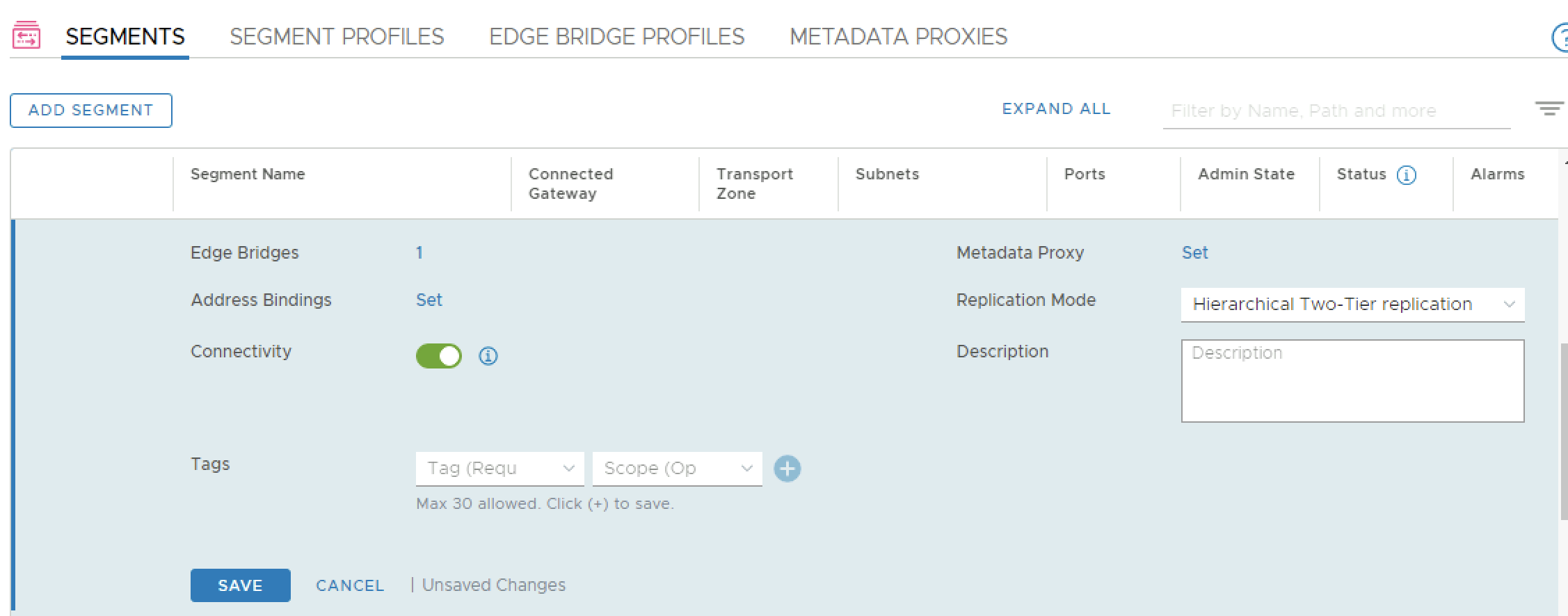
Task: Click the Segments networking icon
Action: 26,36
